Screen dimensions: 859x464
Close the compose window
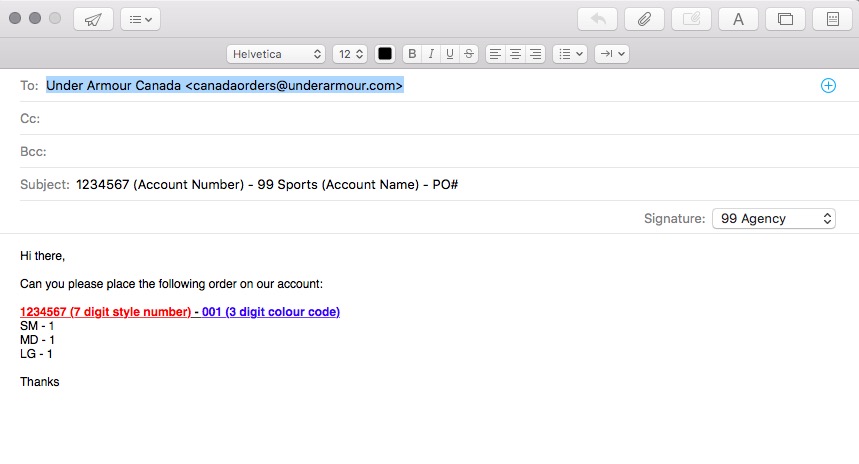coord(15,18)
